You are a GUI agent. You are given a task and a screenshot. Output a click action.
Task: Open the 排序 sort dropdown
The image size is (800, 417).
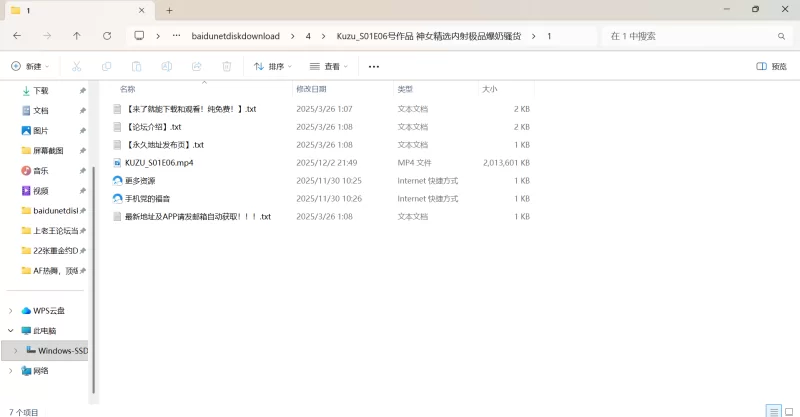pyautogui.click(x=273, y=67)
